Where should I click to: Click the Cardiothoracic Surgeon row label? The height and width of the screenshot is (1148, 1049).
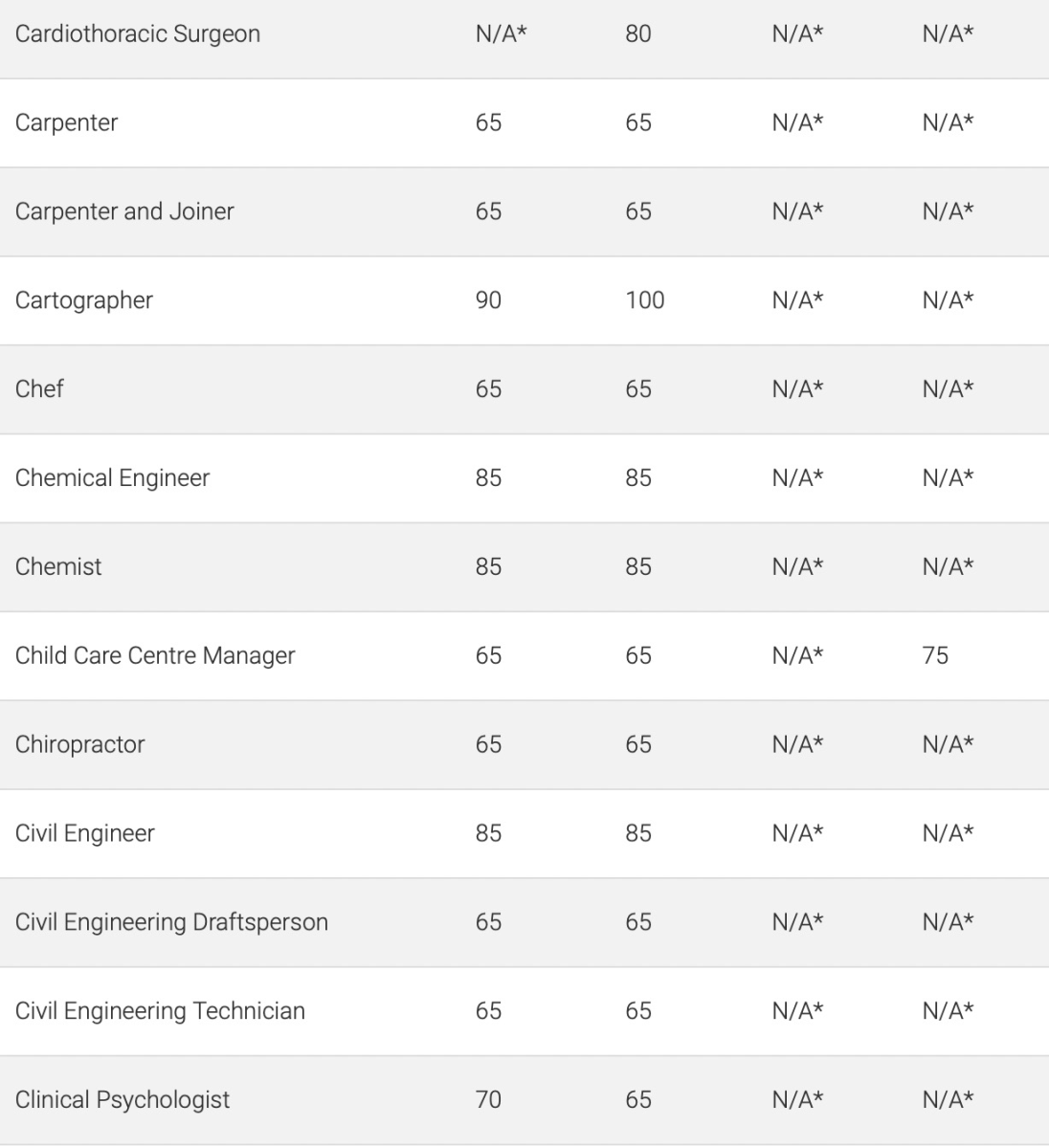[x=138, y=34]
